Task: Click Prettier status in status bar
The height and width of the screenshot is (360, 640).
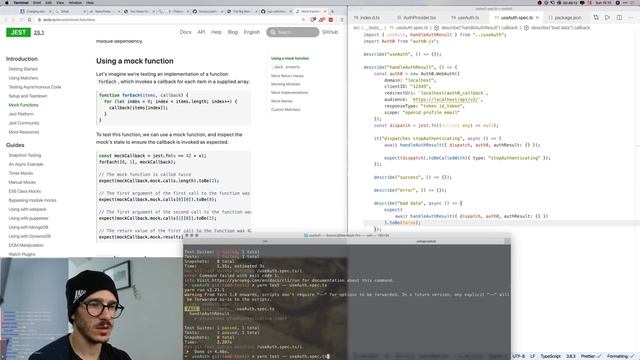Action: pos(591,356)
